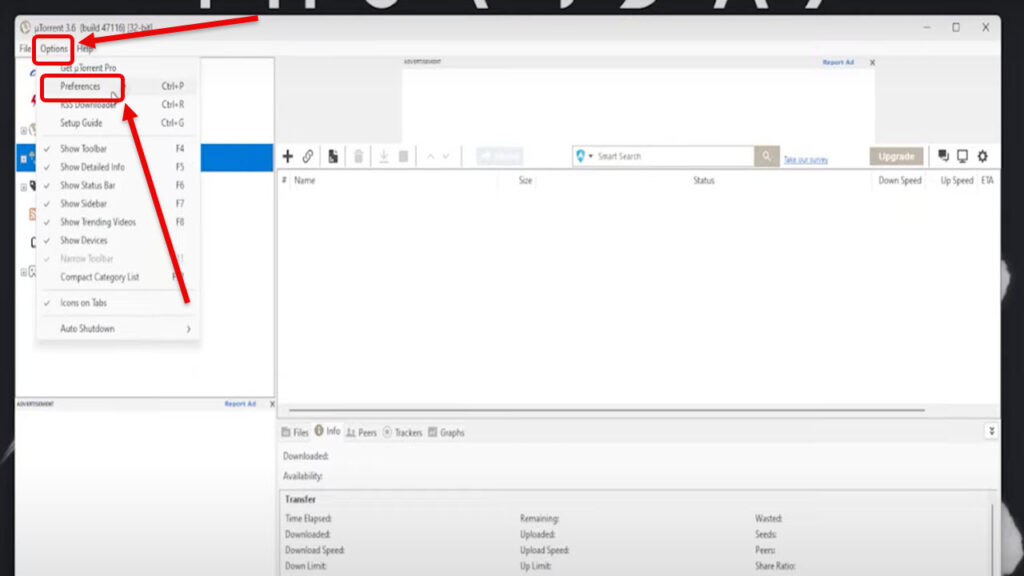Open the search provider dropdown arrow

[590, 156]
